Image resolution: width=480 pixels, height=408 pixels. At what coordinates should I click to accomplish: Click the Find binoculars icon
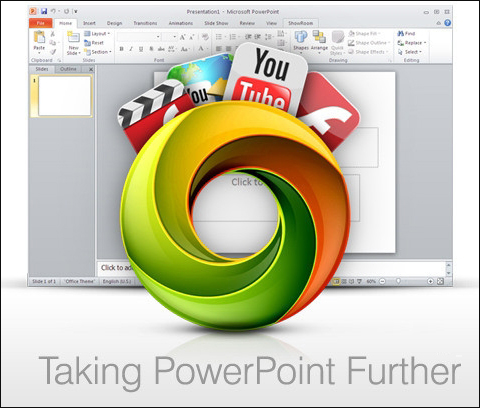(x=401, y=33)
